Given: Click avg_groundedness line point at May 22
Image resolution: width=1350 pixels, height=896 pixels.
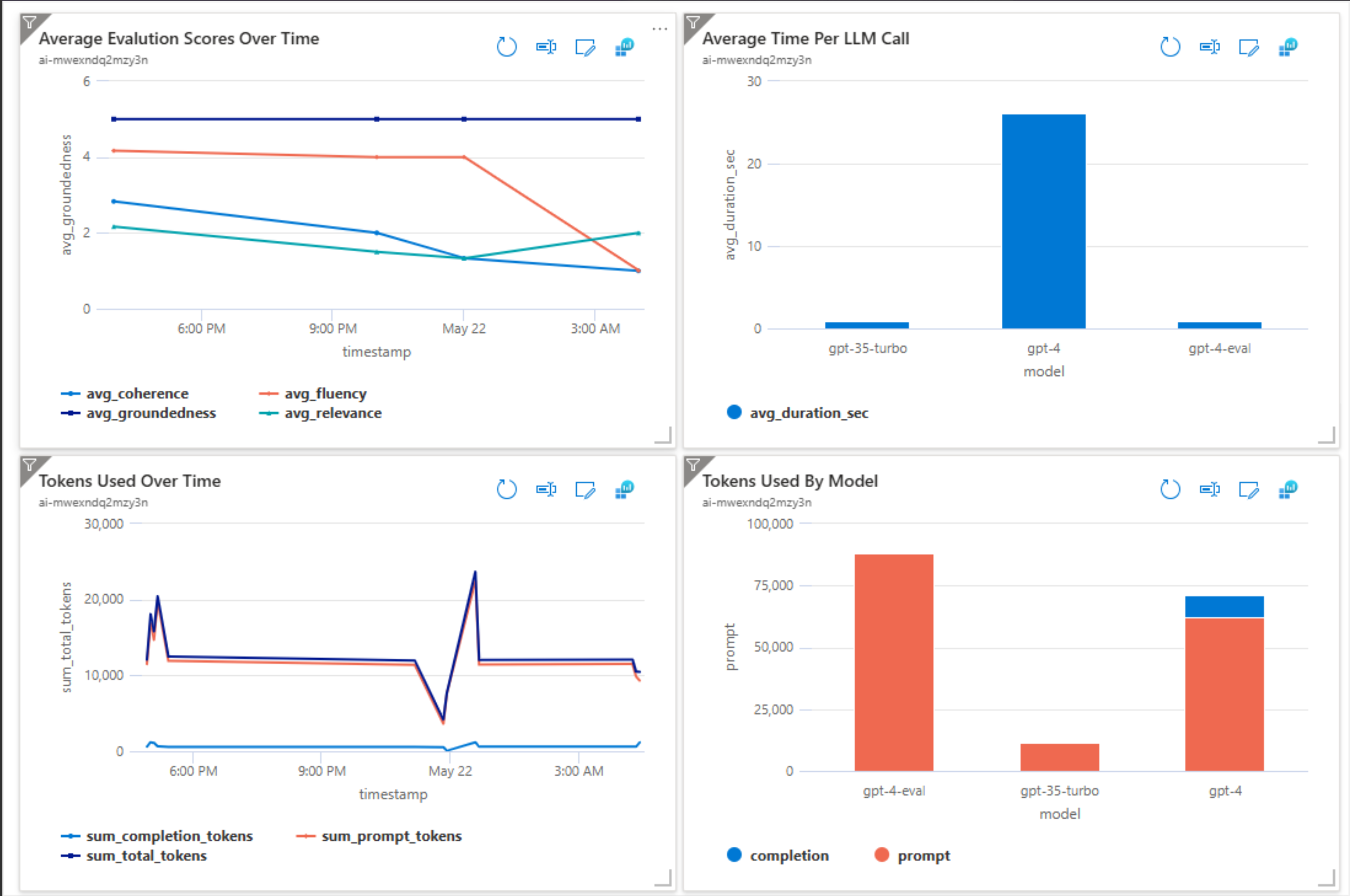Looking at the screenshot, I should click(x=464, y=119).
